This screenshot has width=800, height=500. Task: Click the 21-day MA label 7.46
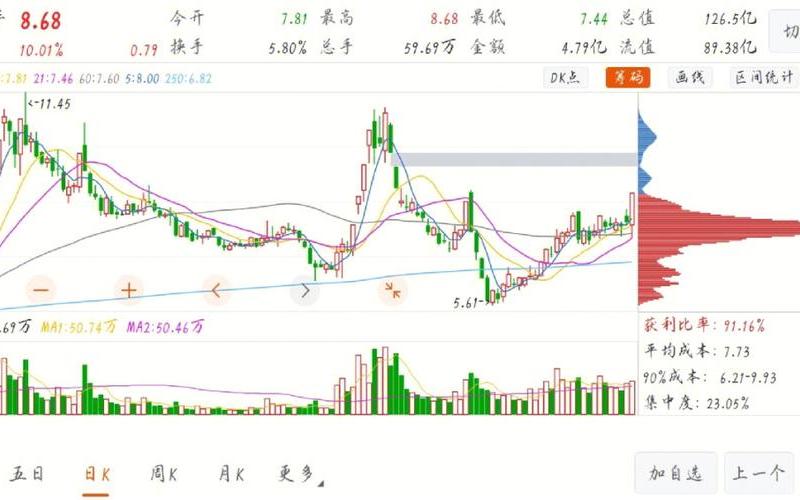click(54, 79)
